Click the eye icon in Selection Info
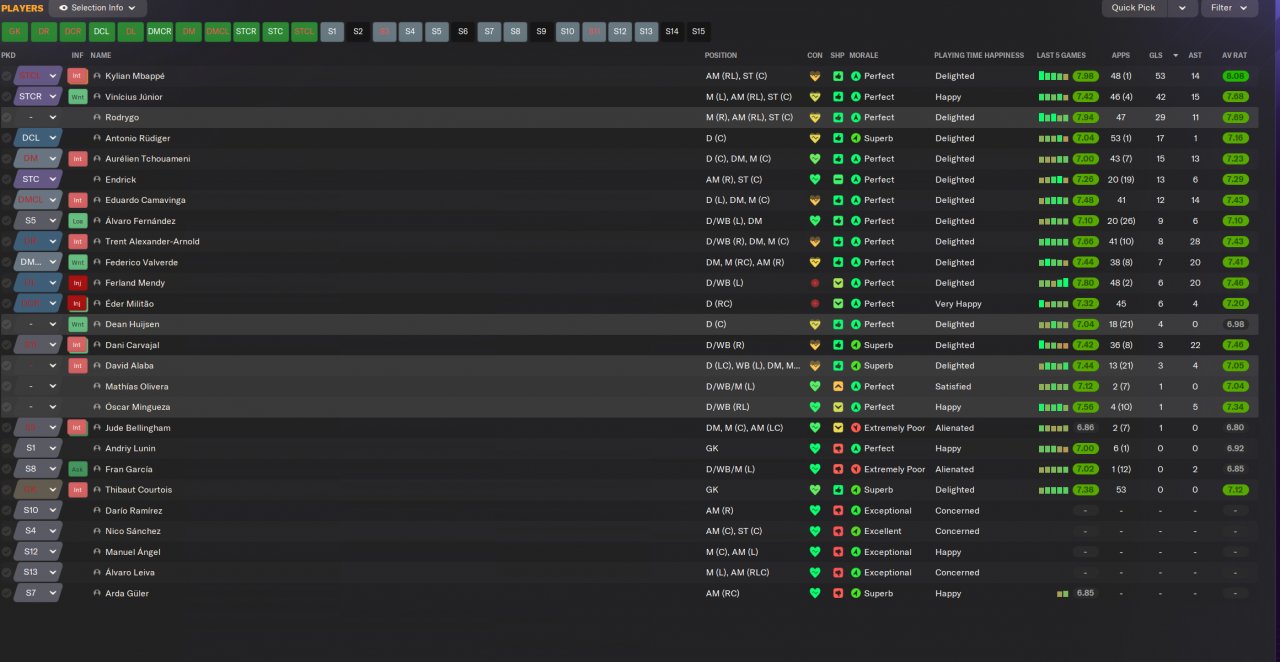1280x662 pixels. (x=64, y=8)
